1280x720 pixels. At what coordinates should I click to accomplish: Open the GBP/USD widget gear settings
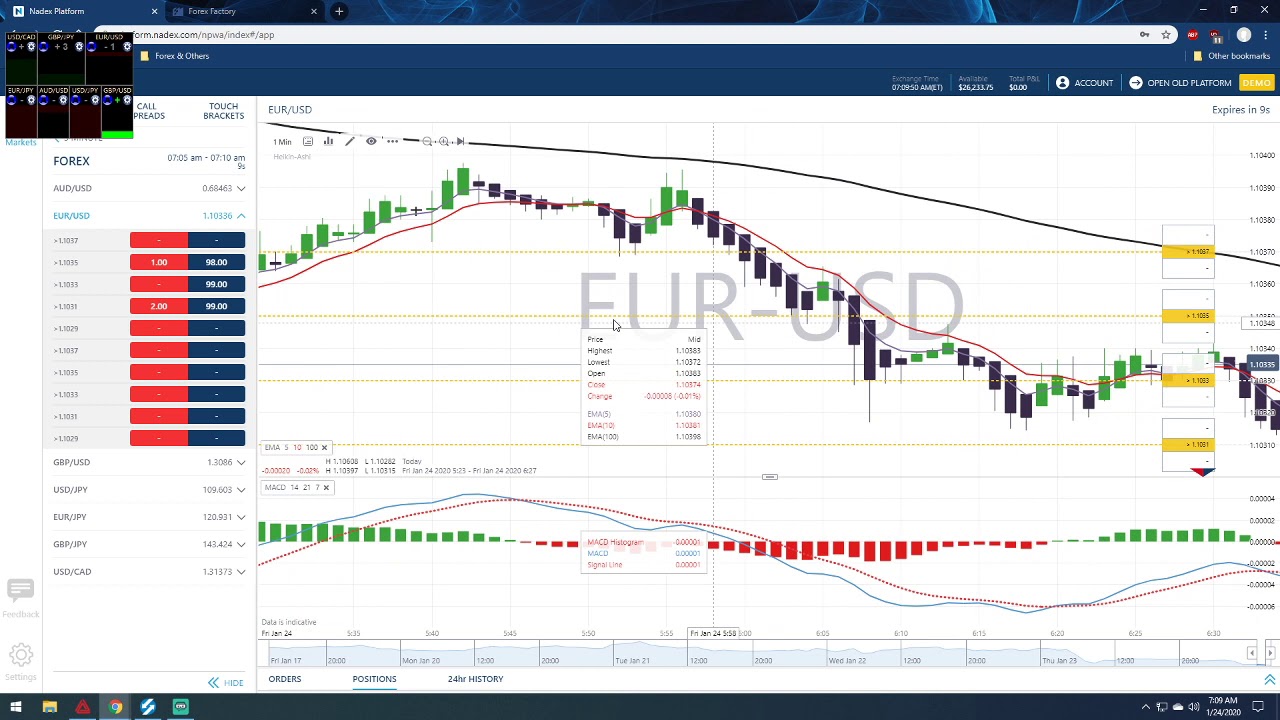[127, 100]
